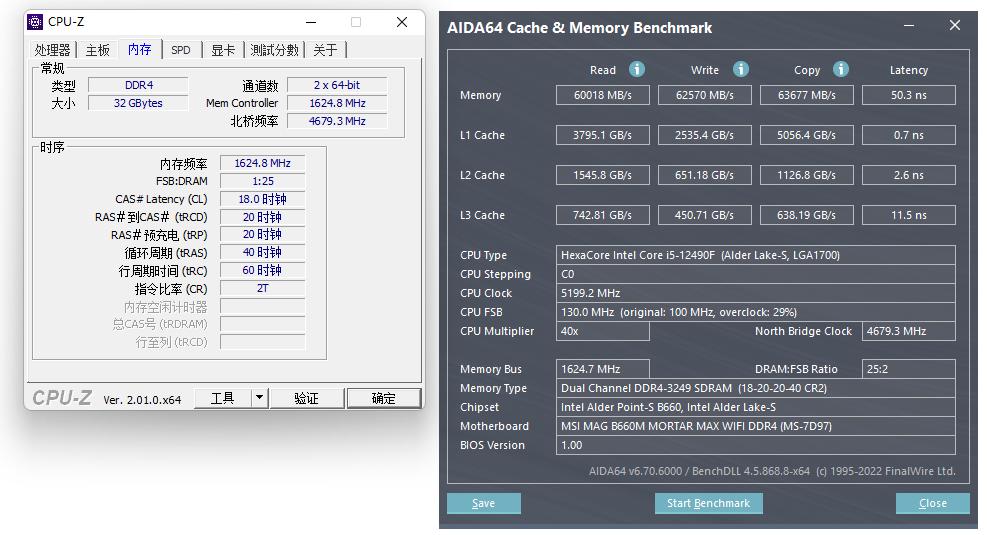This screenshot has height=535, width=987.
Task: Click the Start Benchmark button
Action: click(x=709, y=504)
